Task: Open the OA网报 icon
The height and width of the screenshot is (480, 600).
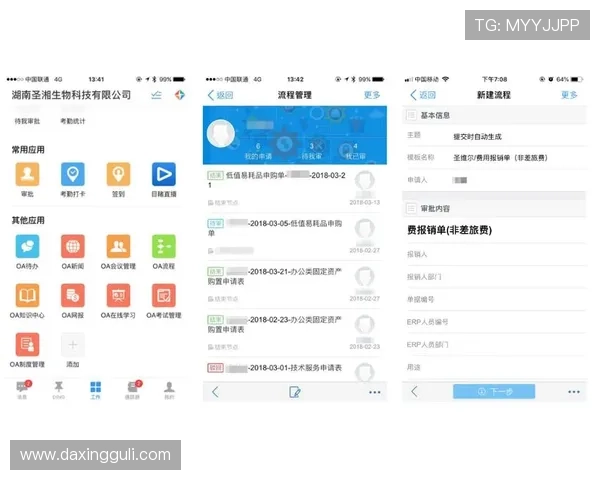Action: (x=73, y=295)
